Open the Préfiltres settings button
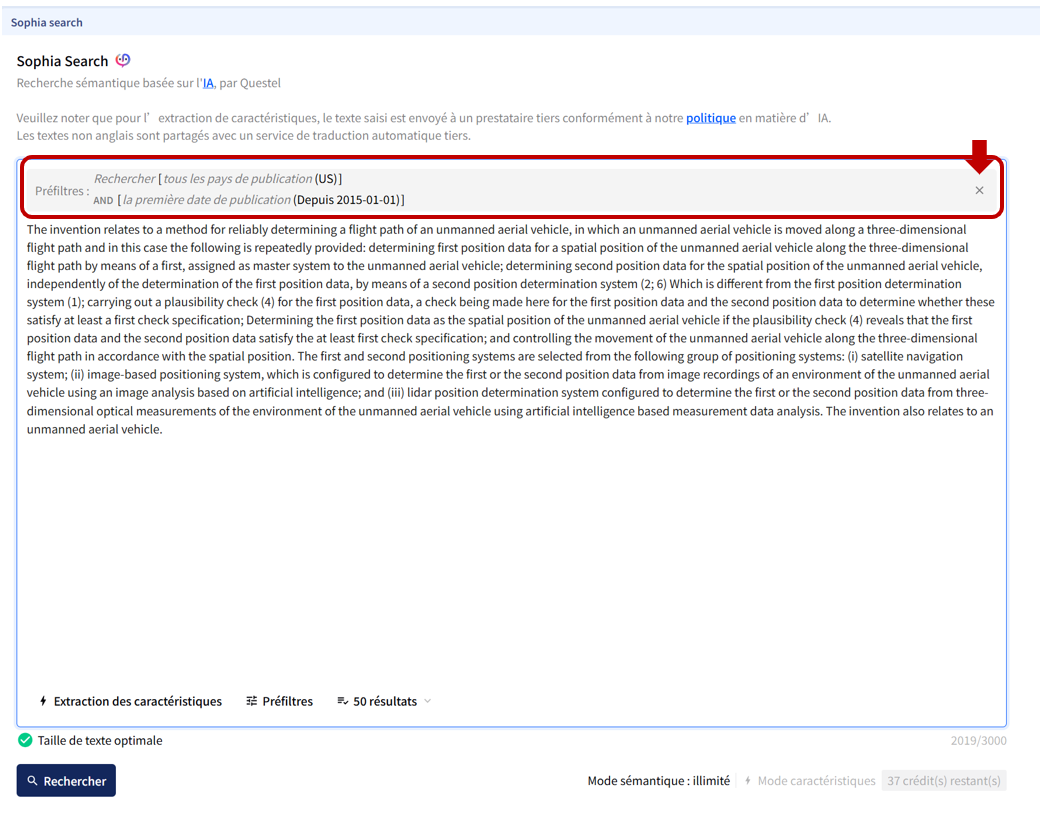Viewport: 1046px width, 819px height. (x=280, y=701)
